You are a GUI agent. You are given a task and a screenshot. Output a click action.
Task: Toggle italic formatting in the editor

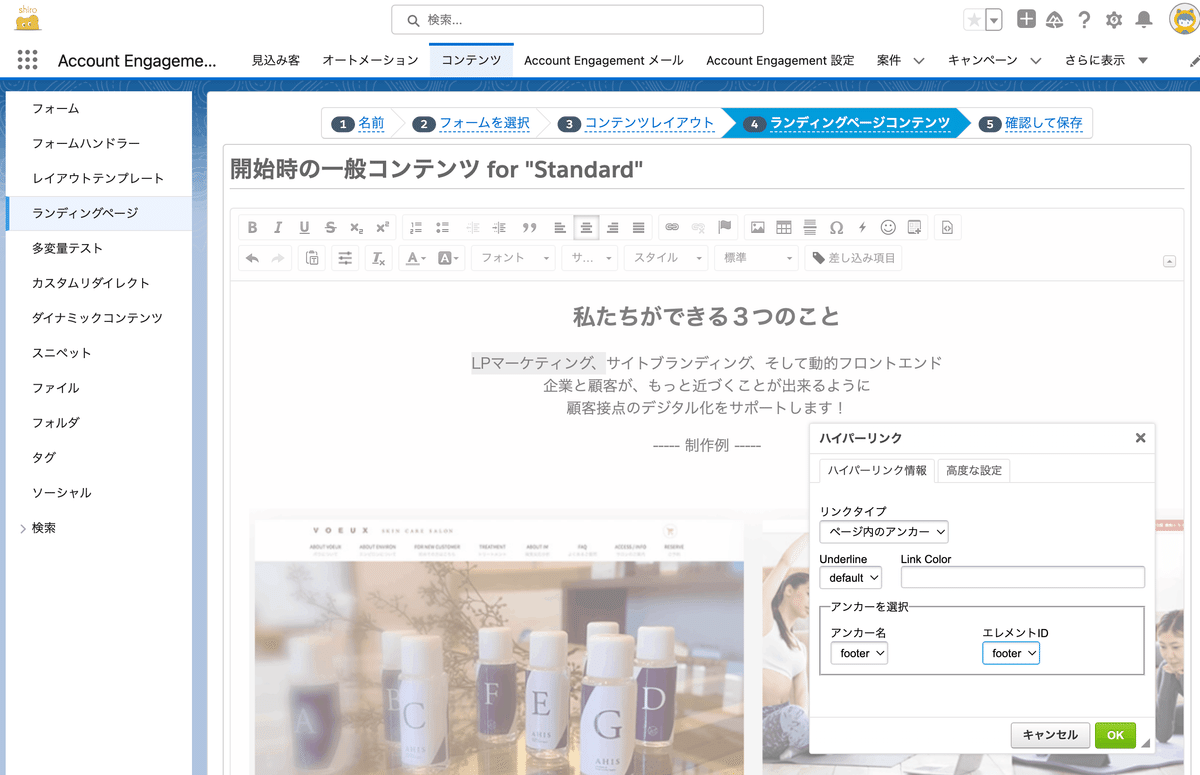coord(278,227)
